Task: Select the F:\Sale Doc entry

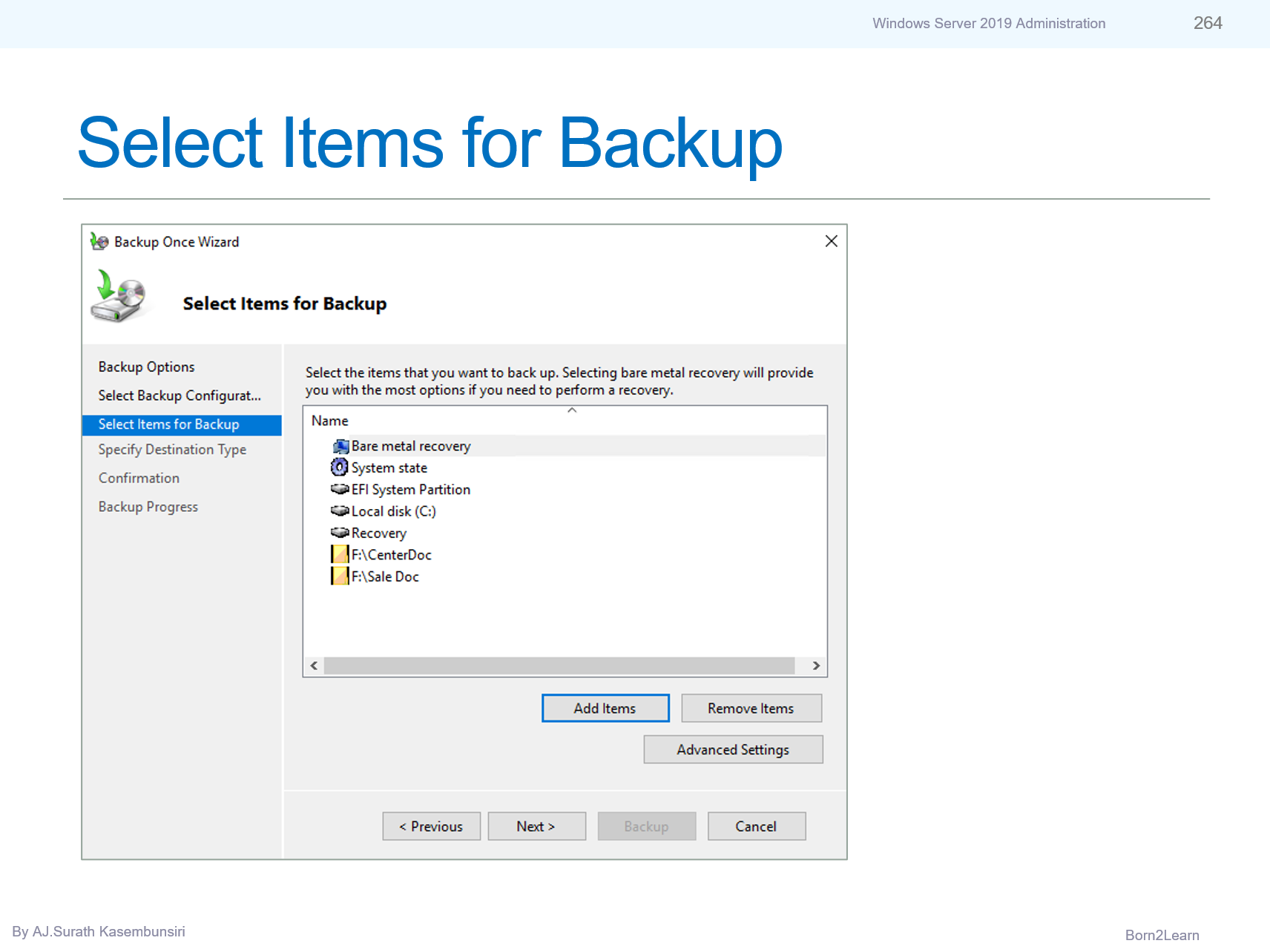Action: (x=384, y=576)
